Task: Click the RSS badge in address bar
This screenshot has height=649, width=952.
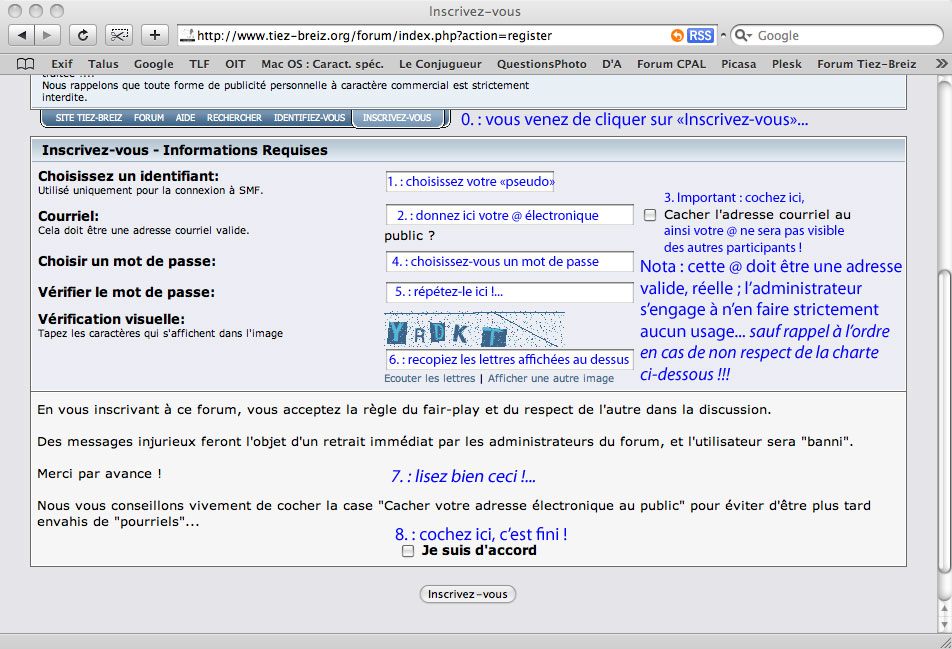Action: click(700, 35)
